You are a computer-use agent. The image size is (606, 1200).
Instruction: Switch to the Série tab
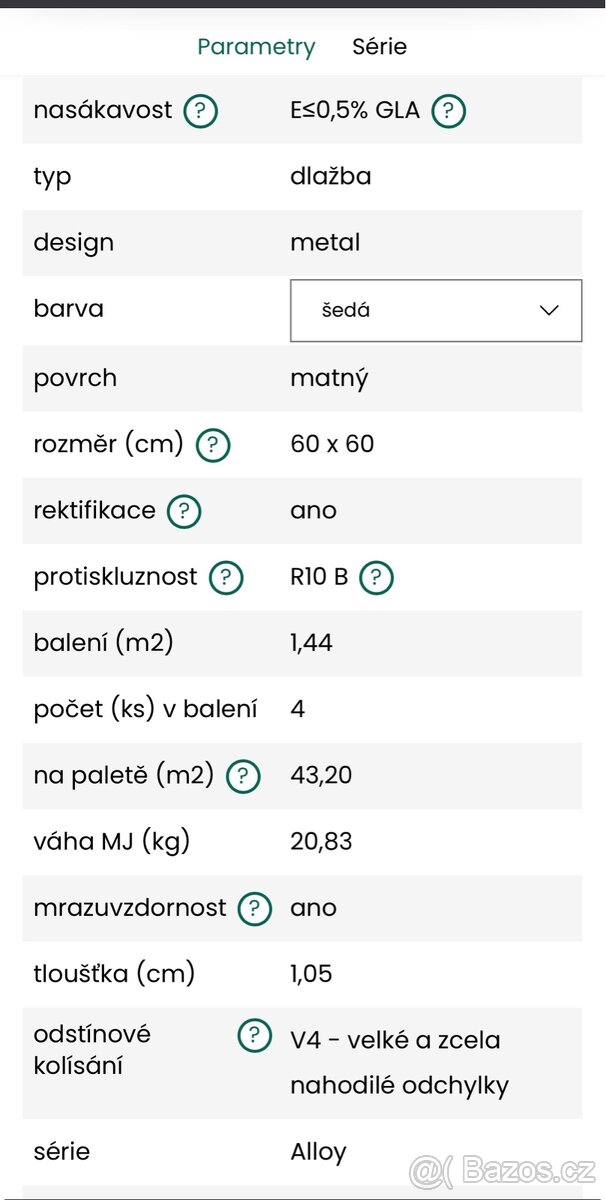[x=379, y=47]
